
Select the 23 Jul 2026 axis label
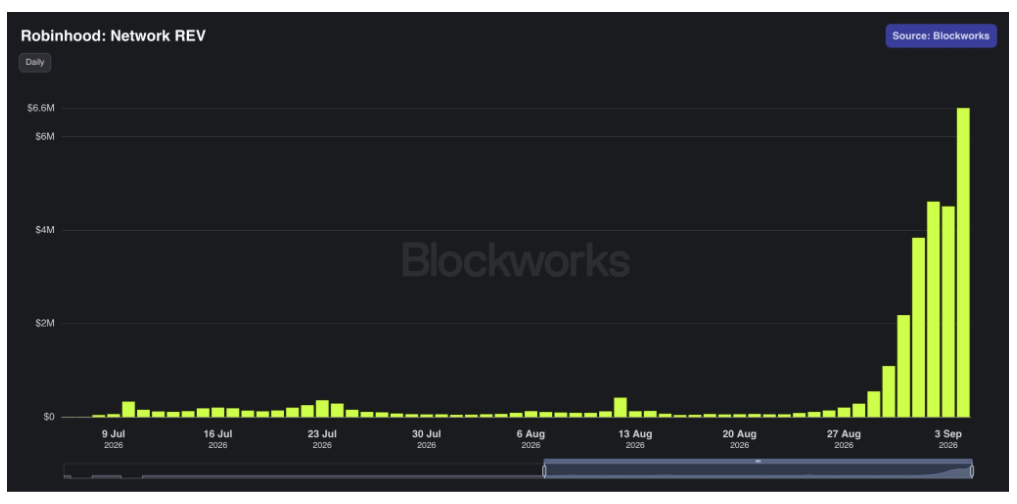pyautogui.click(x=322, y=438)
